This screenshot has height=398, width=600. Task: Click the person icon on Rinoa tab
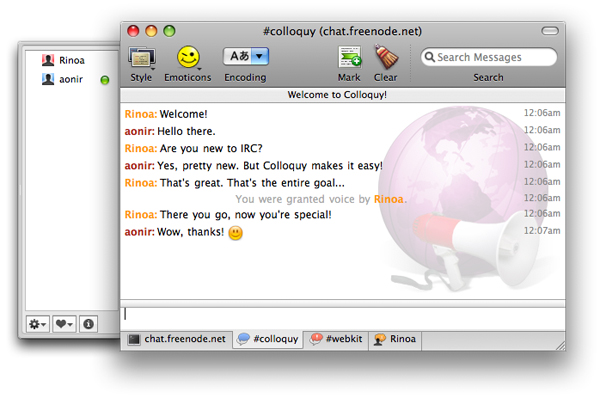point(380,339)
